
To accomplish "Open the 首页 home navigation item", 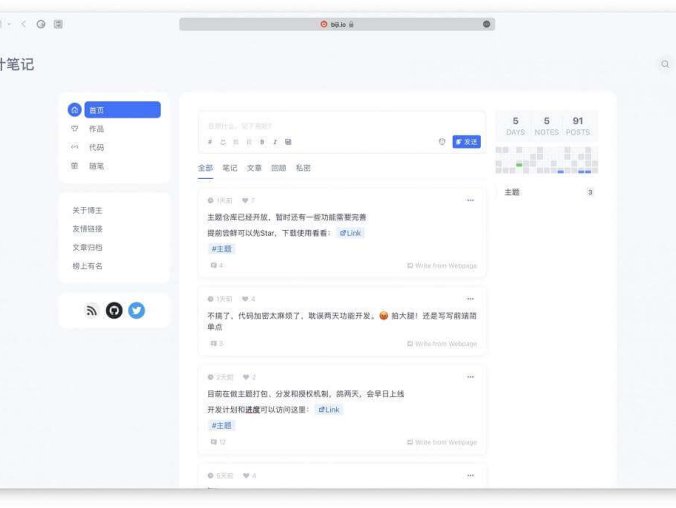I will point(122,110).
